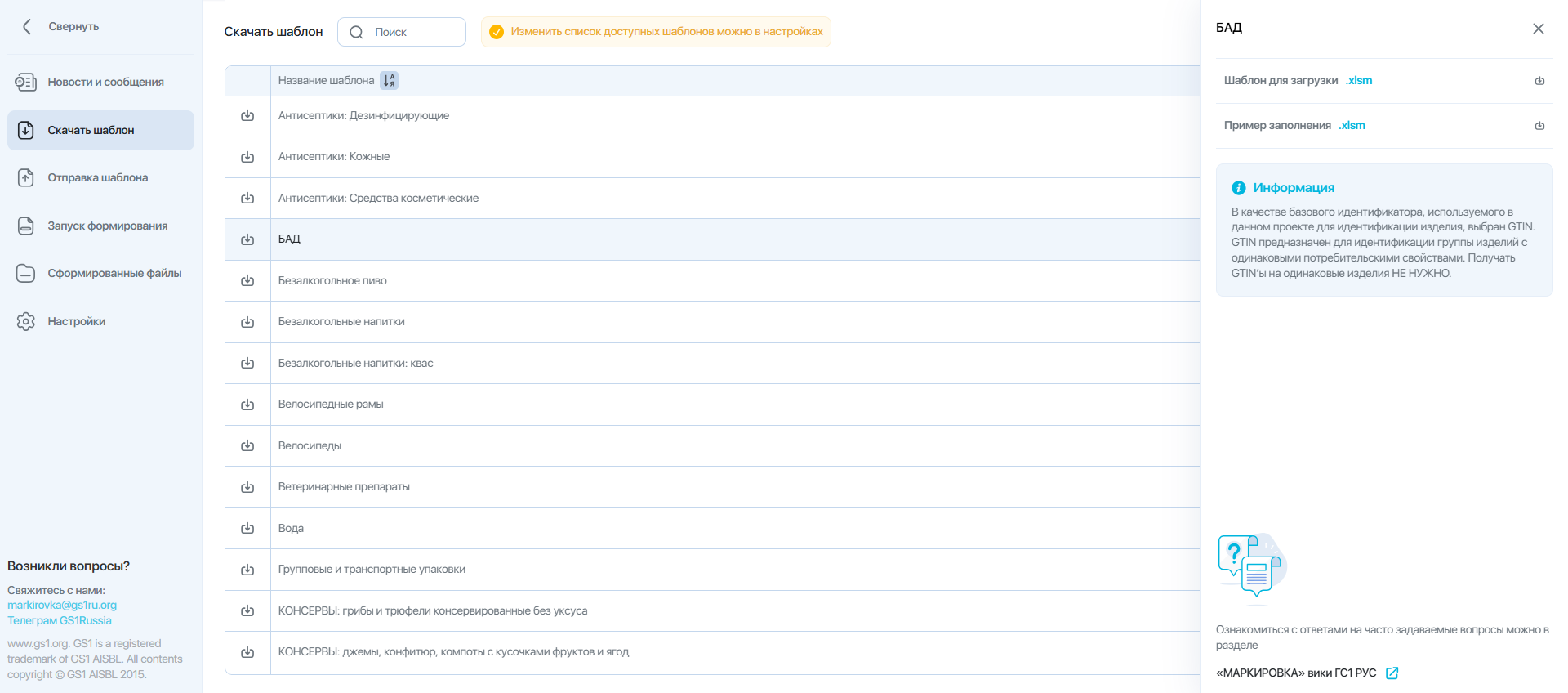Email markirovka@gs1ru.org support link
1568x693 pixels.
tap(62, 606)
